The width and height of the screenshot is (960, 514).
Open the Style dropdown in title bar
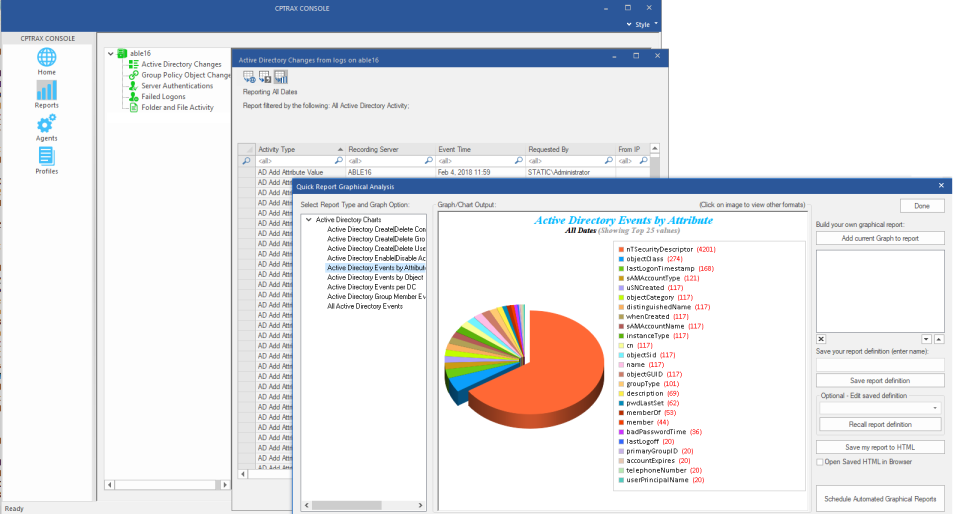(642, 24)
